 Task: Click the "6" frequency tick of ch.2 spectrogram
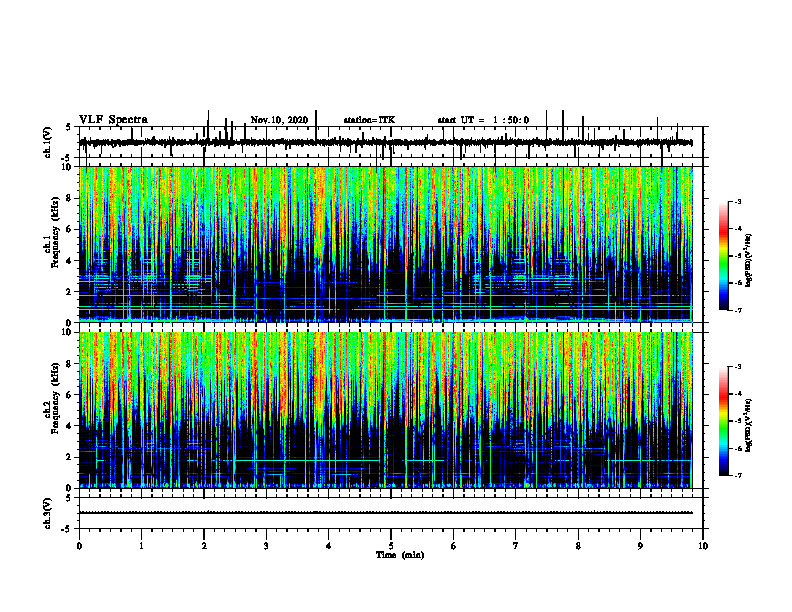coord(70,395)
